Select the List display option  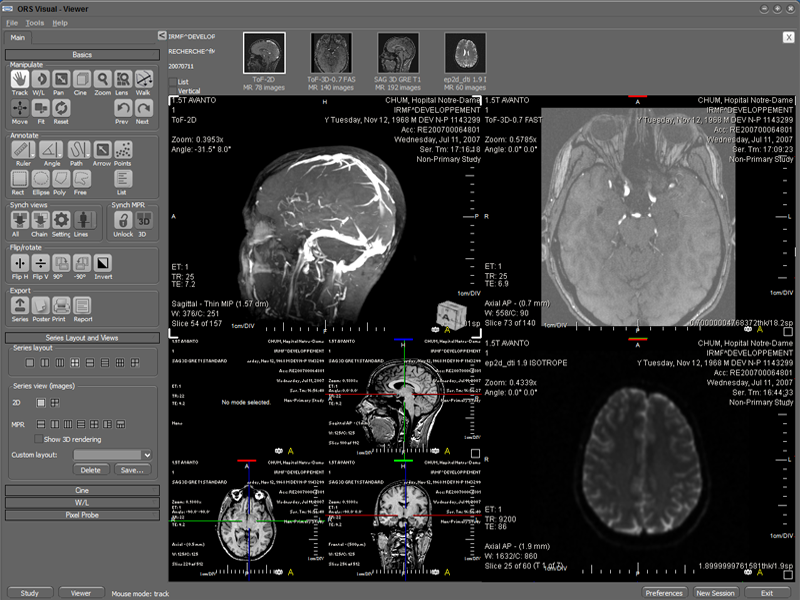(123, 178)
